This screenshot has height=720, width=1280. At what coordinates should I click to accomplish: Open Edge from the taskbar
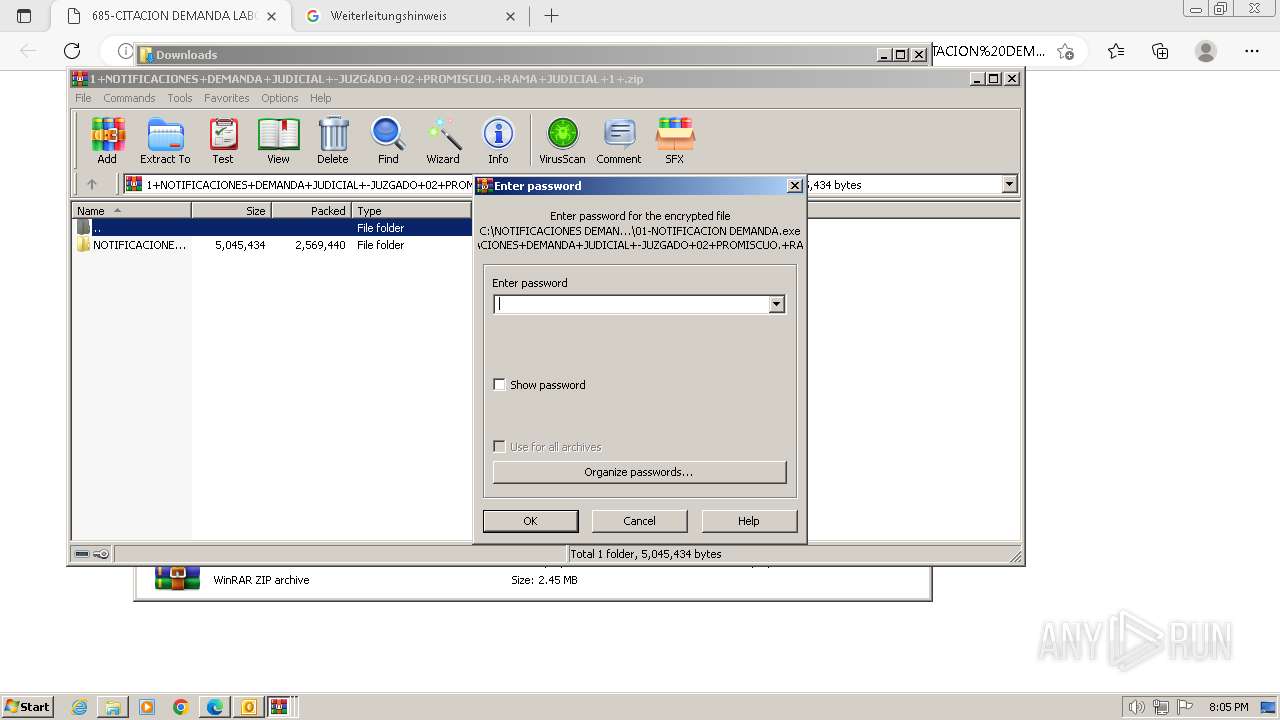(x=214, y=707)
